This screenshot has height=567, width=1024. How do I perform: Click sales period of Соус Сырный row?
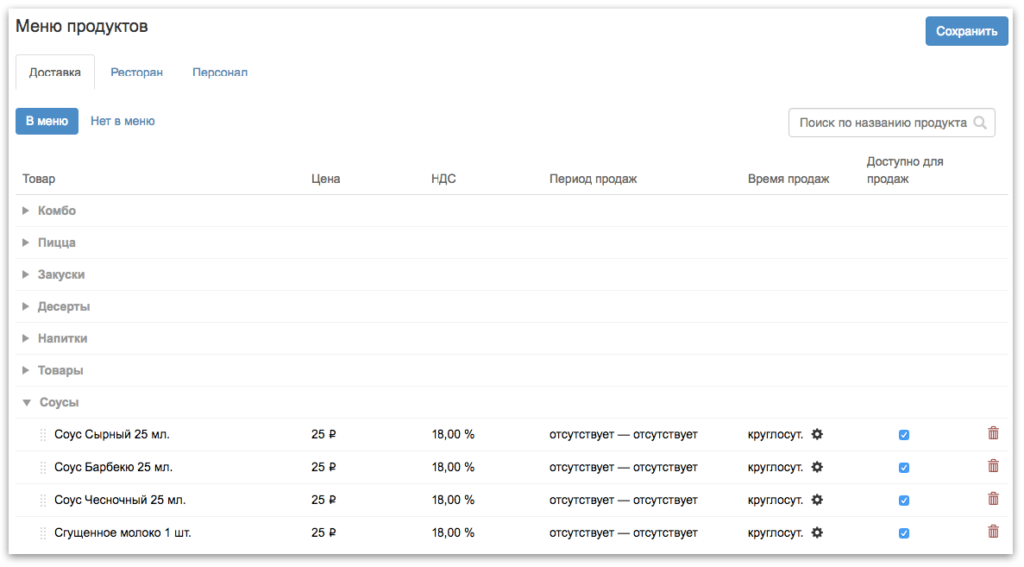click(624, 434)
